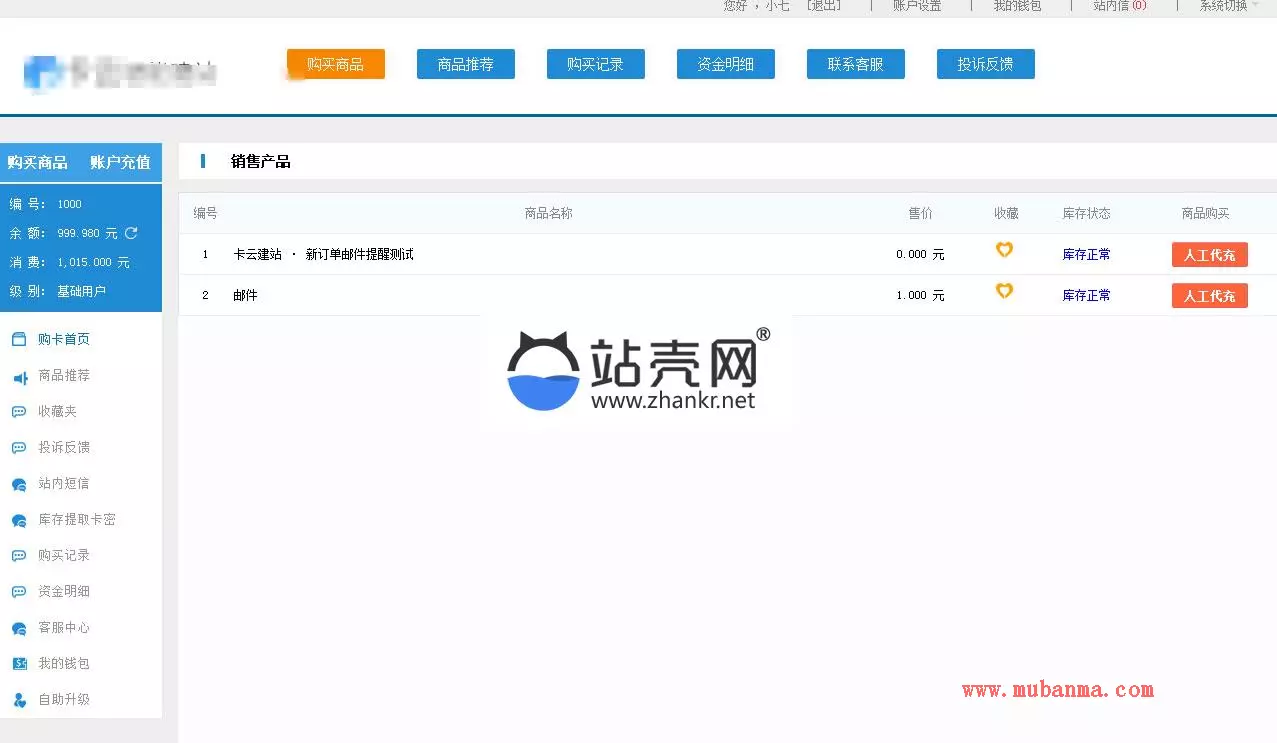Open the 购买记录 top navigation tab

[595, 64]
